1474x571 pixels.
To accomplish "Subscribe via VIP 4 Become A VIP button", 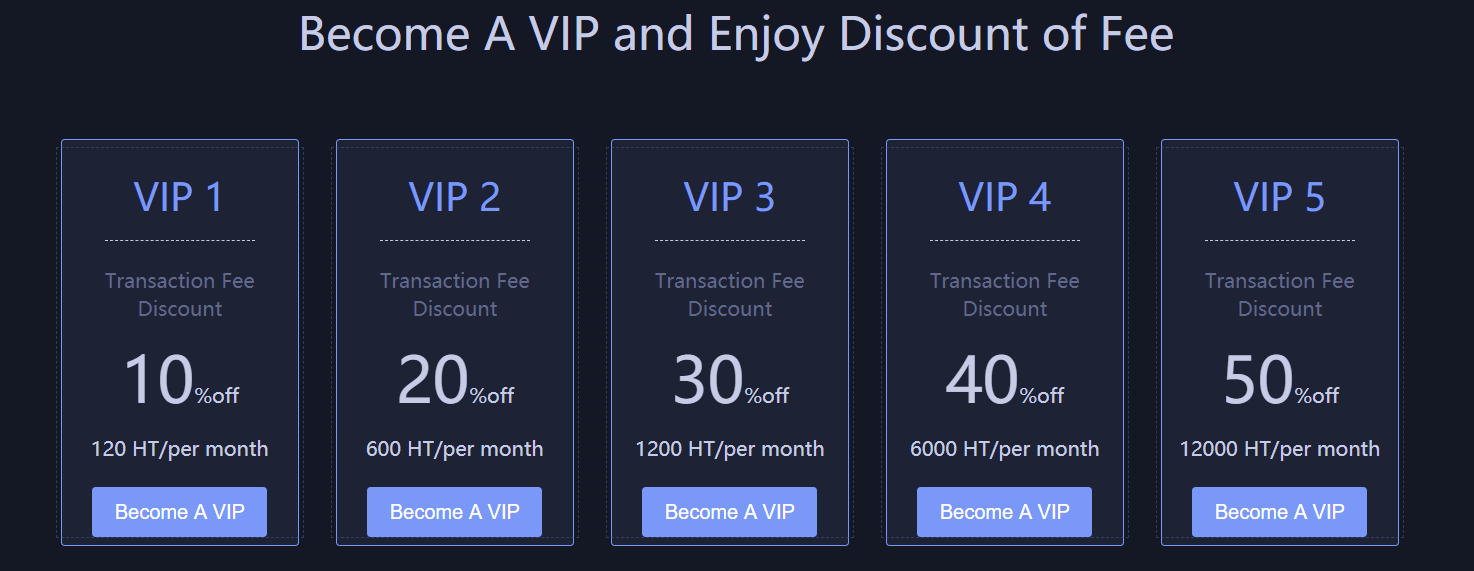I will [1004, 512].
